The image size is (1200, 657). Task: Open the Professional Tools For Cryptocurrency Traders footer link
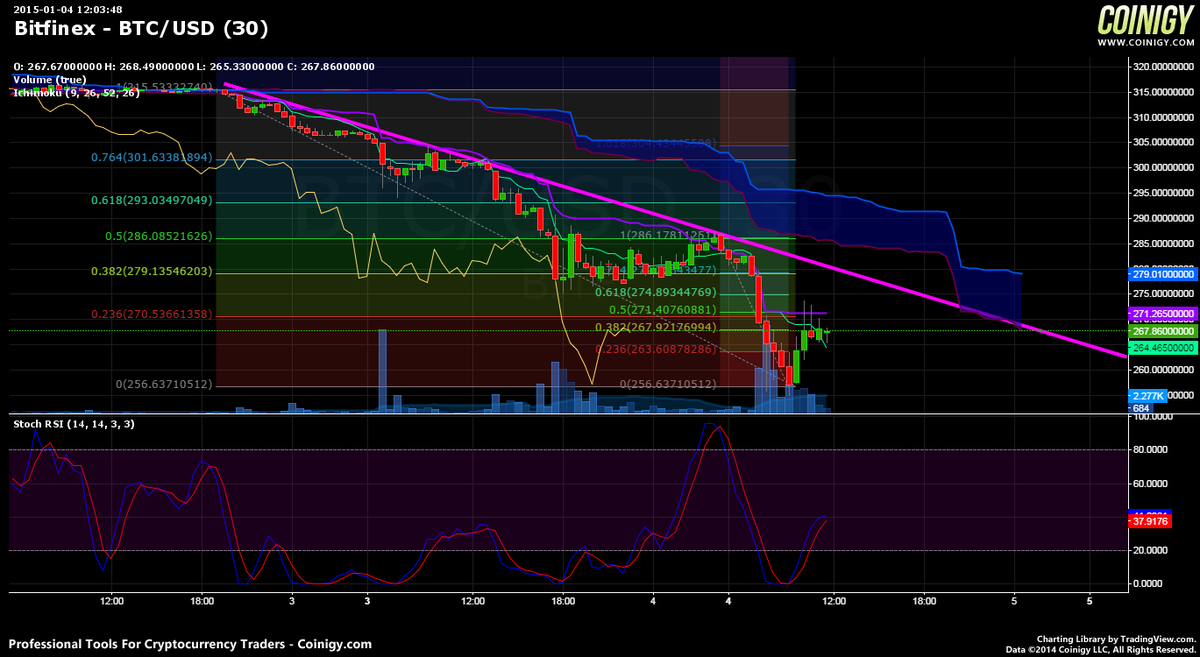click(190, 644)
